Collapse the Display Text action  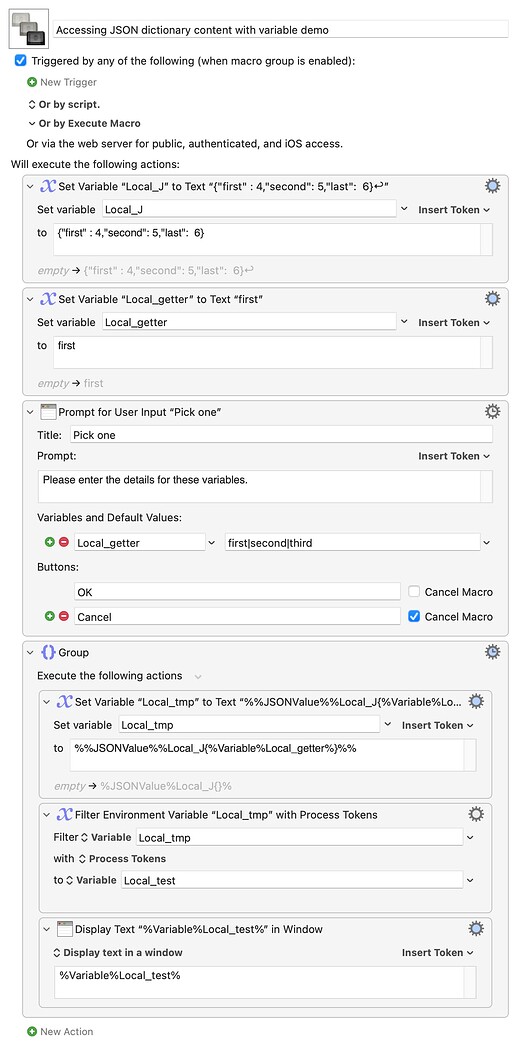click(x=47, y=929)
